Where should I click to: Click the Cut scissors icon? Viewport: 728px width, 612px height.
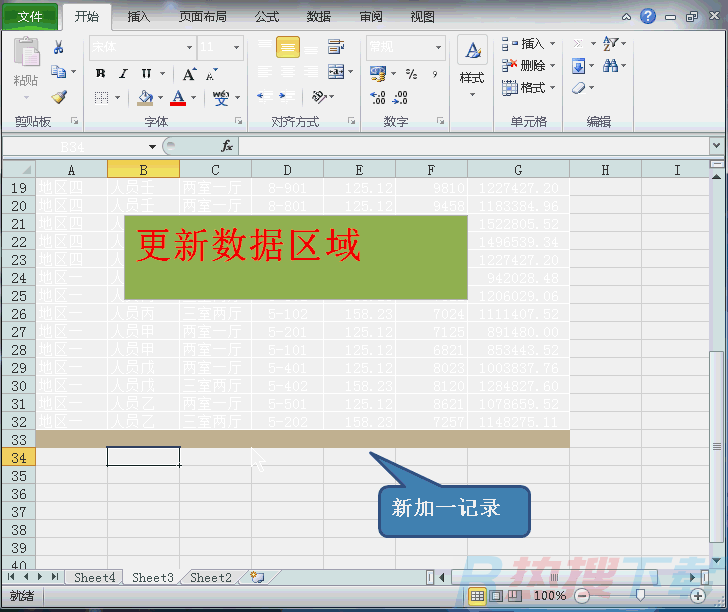click(58, 47)
